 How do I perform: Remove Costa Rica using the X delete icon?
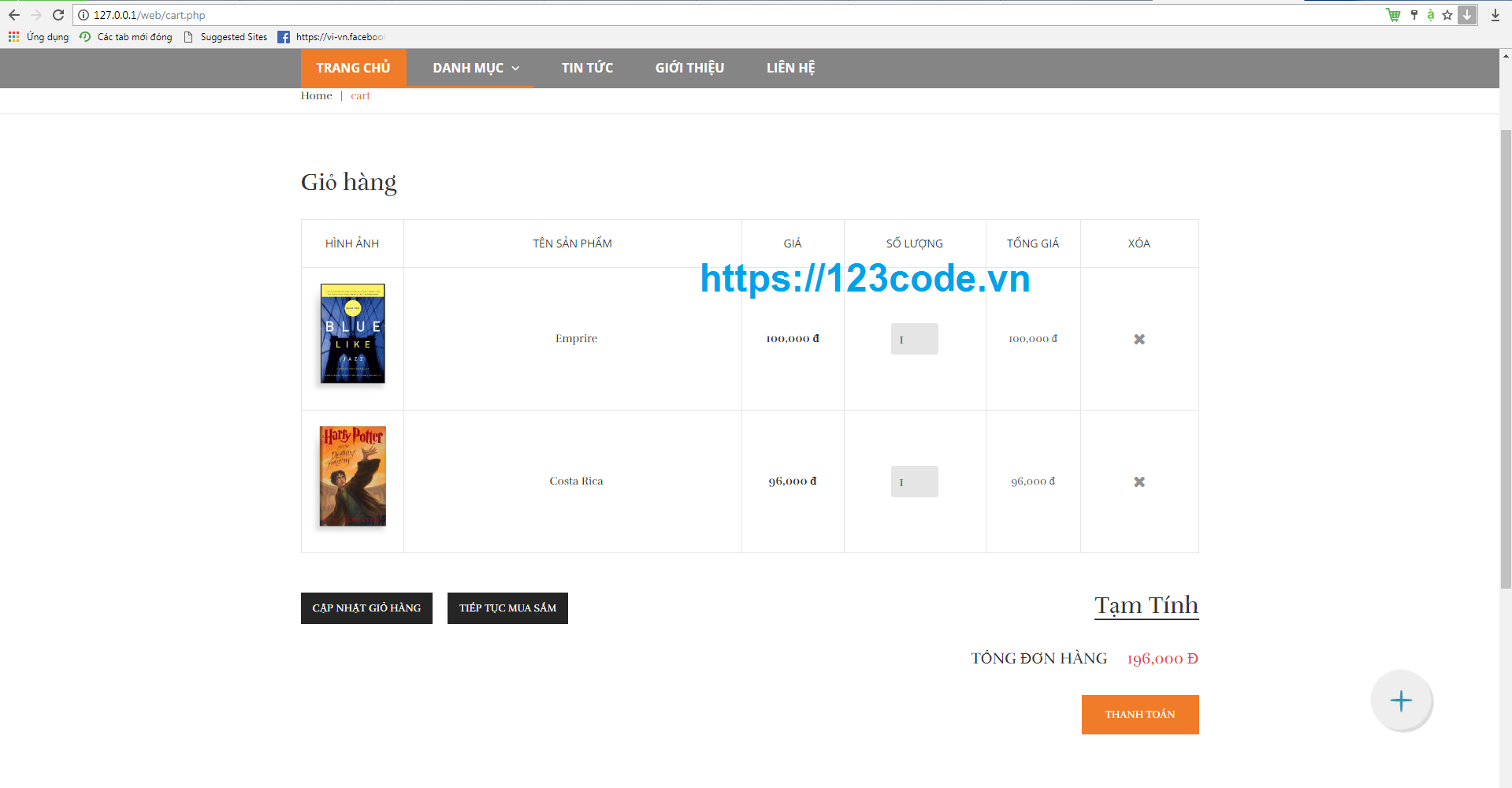tap(1139, 481)
